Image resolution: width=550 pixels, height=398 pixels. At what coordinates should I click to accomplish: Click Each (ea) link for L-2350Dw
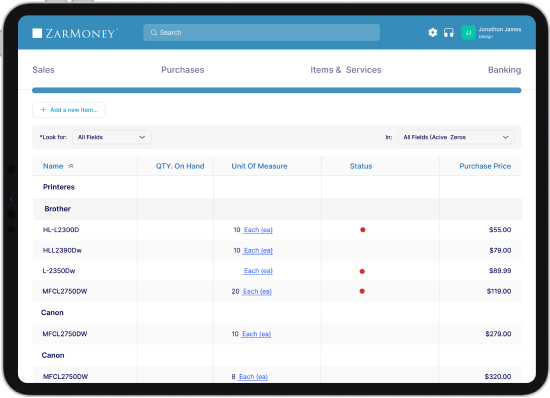pos(258,271)
